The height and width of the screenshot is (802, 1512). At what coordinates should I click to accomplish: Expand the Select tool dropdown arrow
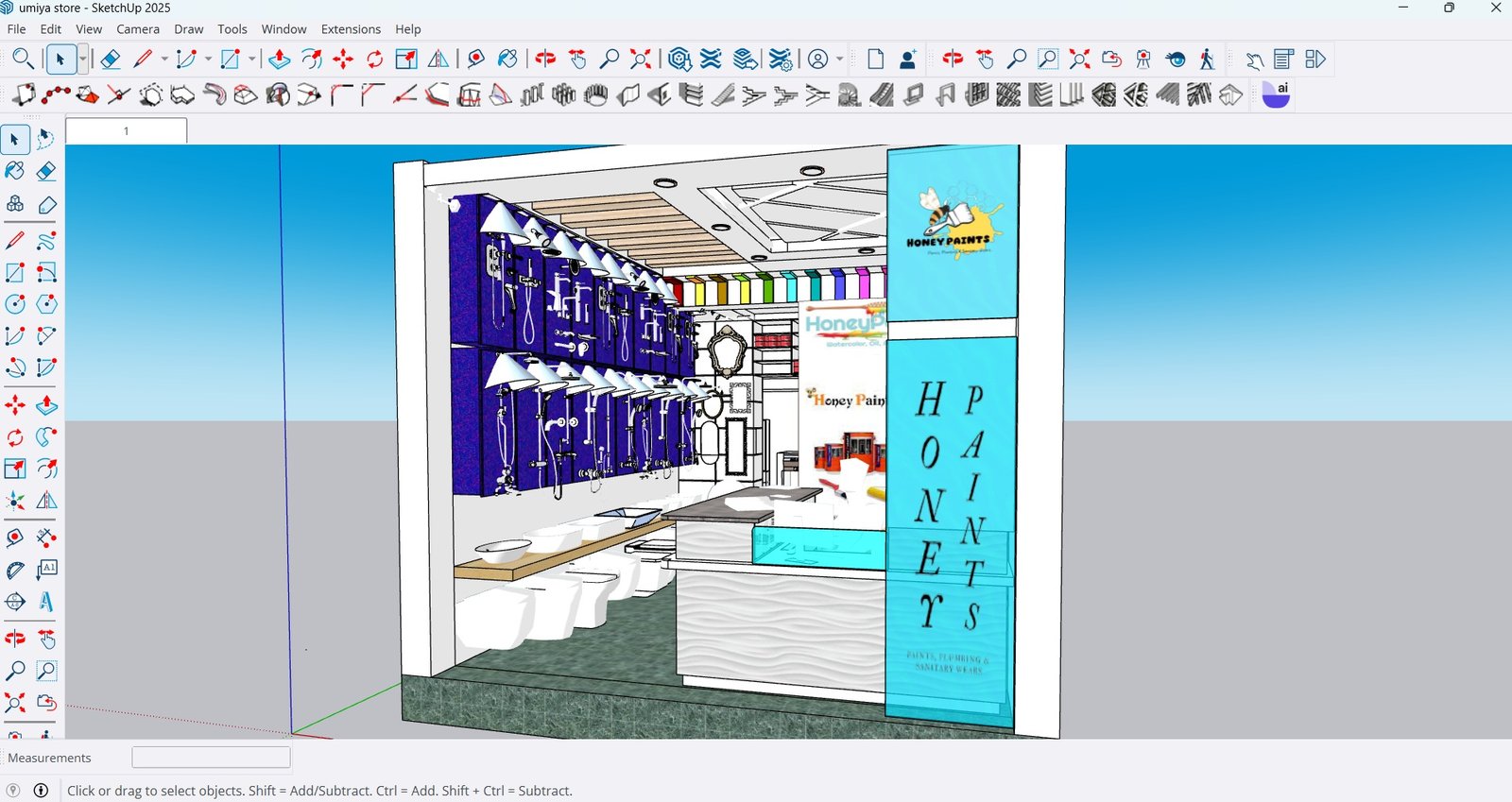click(83, 60)
